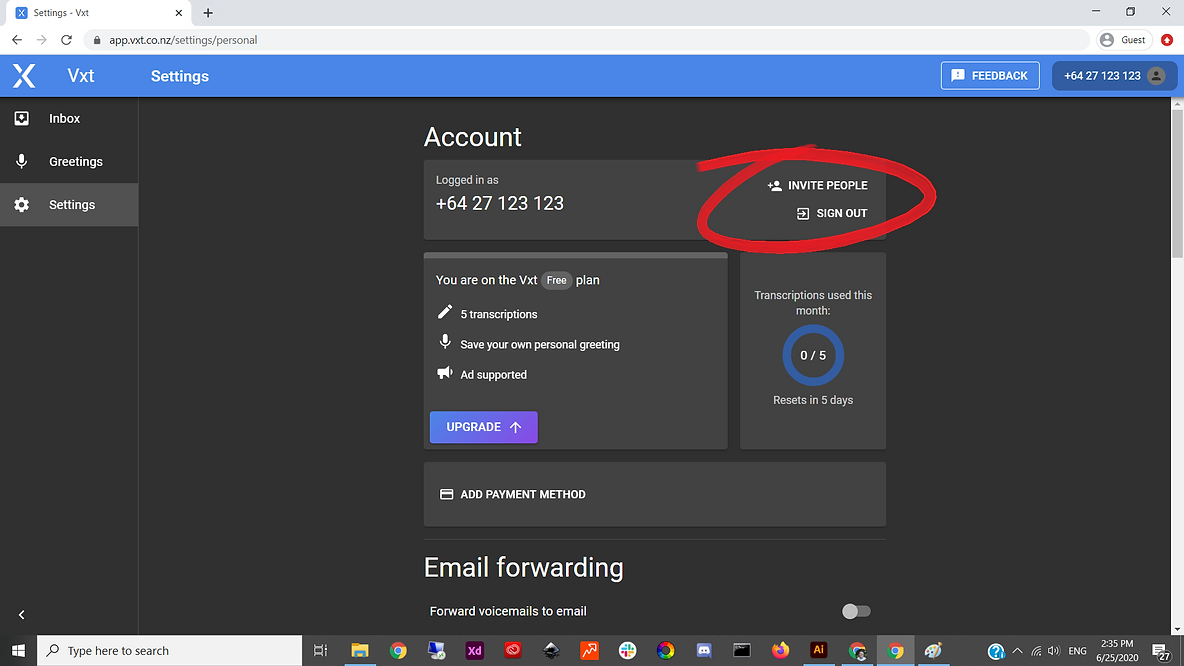Click the Settings gear icon in sidebar

[x=21, y=205]
